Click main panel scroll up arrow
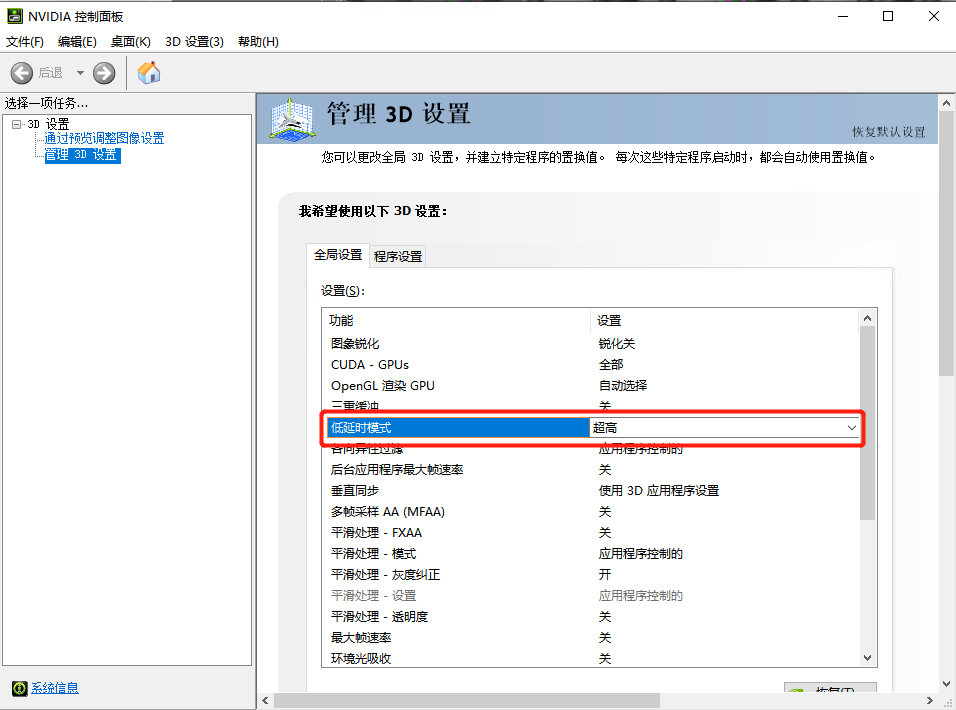Screen dimensions: 956x710 (946, 103)
